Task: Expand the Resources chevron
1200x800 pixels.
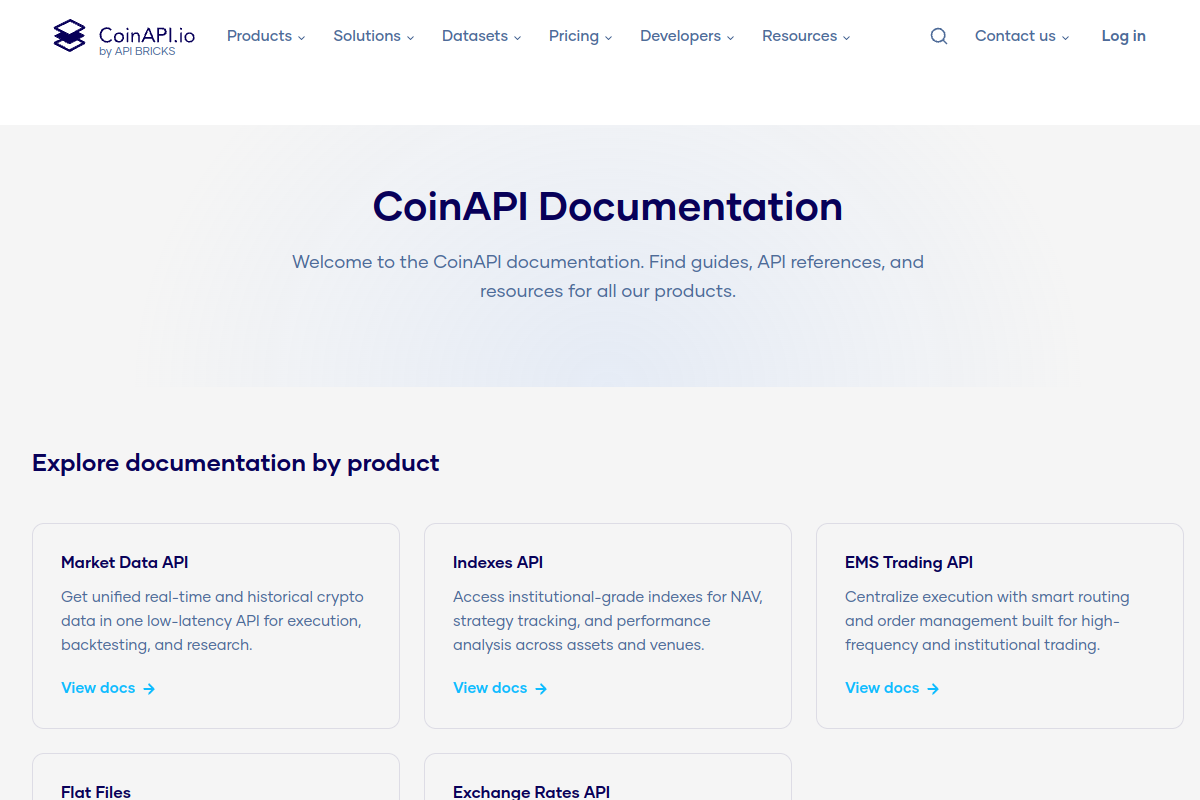Action: [846, 37]
